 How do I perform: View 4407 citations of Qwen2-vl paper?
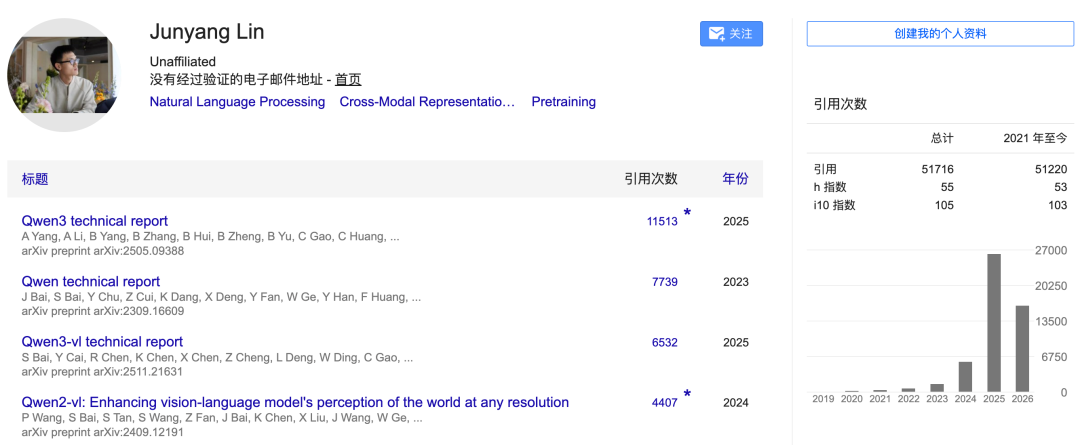point(665,403)
